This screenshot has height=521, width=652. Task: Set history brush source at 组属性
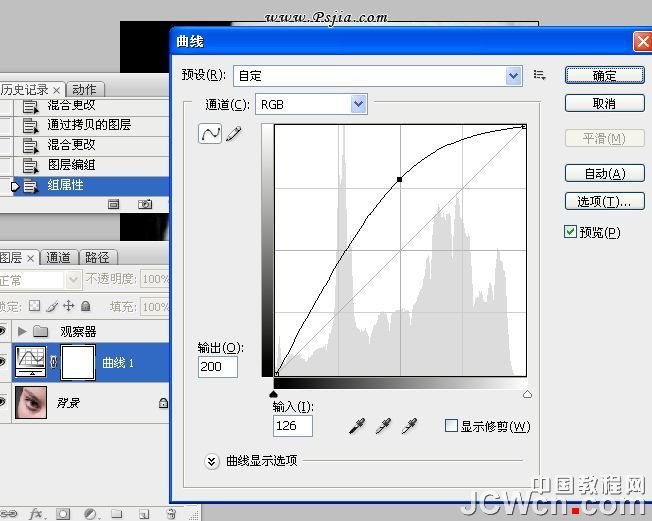pos(6,186)
